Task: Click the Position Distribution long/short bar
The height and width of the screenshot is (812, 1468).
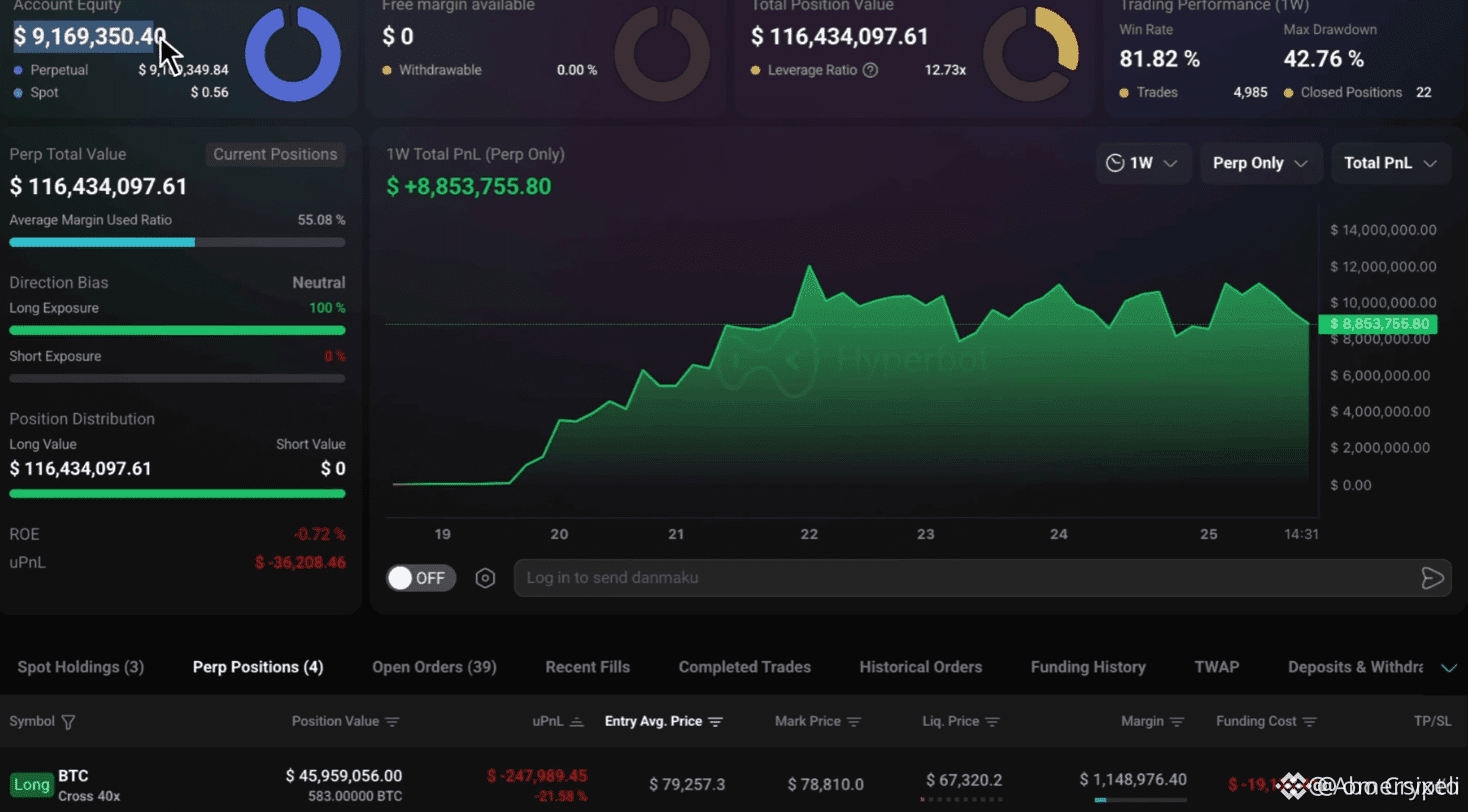Action: click(177, 493)
